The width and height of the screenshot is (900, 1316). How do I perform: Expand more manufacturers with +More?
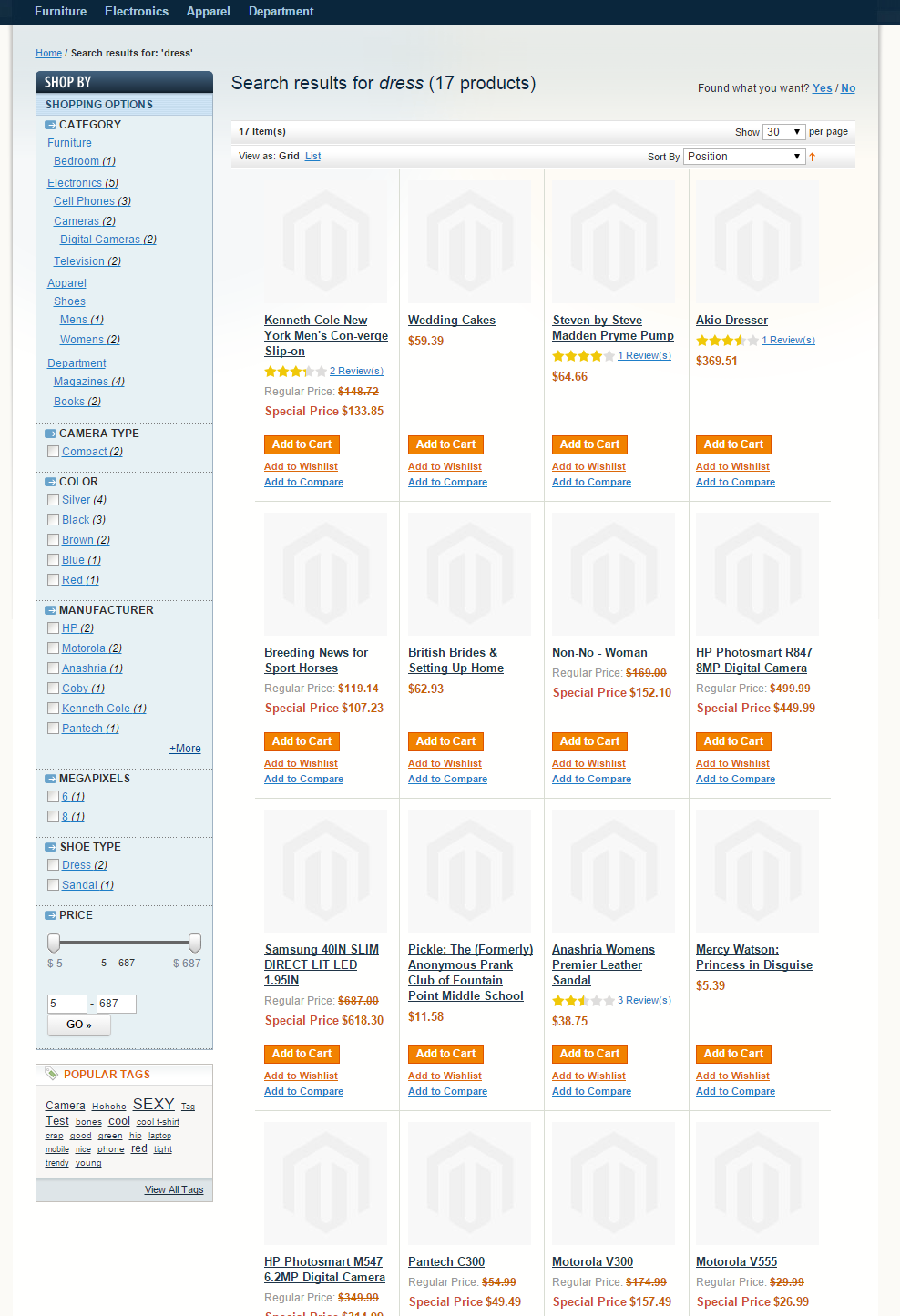click(x=185, y=749)
